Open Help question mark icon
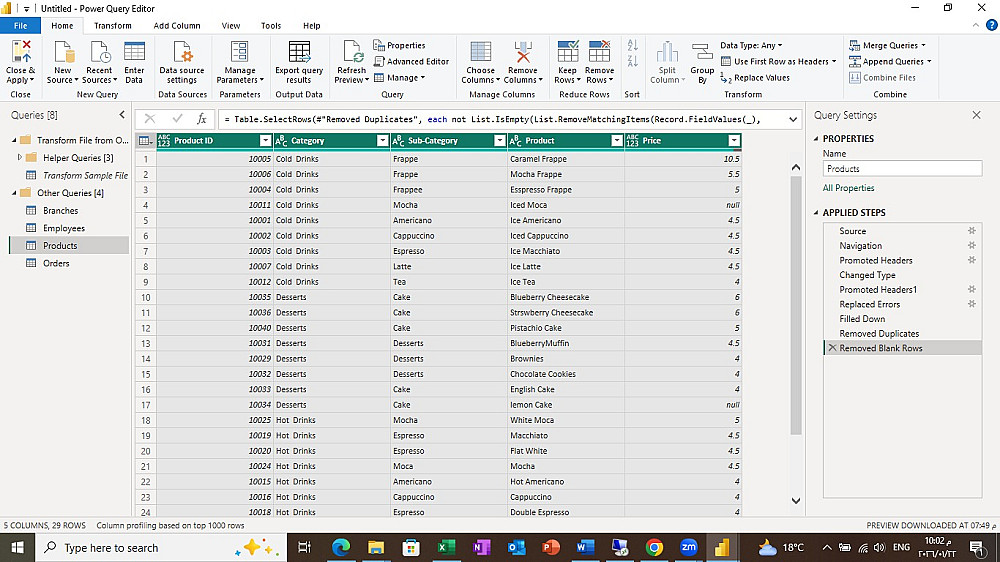Viewport: 1000px width, 562px height. click(x=991, y=26)
